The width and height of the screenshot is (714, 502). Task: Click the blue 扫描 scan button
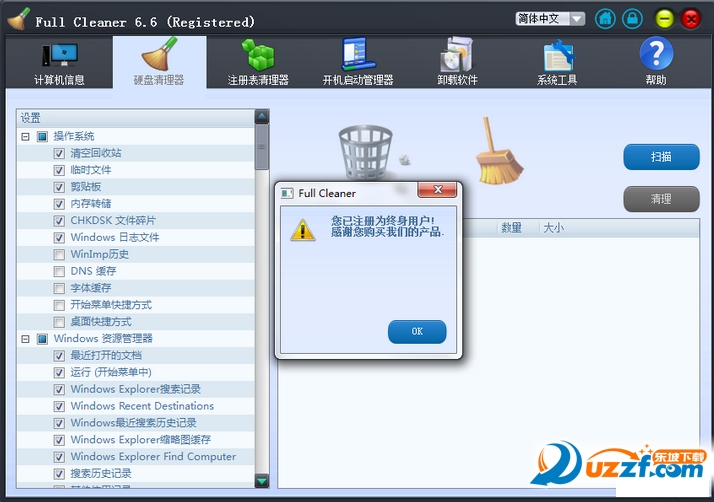[661, 157]
